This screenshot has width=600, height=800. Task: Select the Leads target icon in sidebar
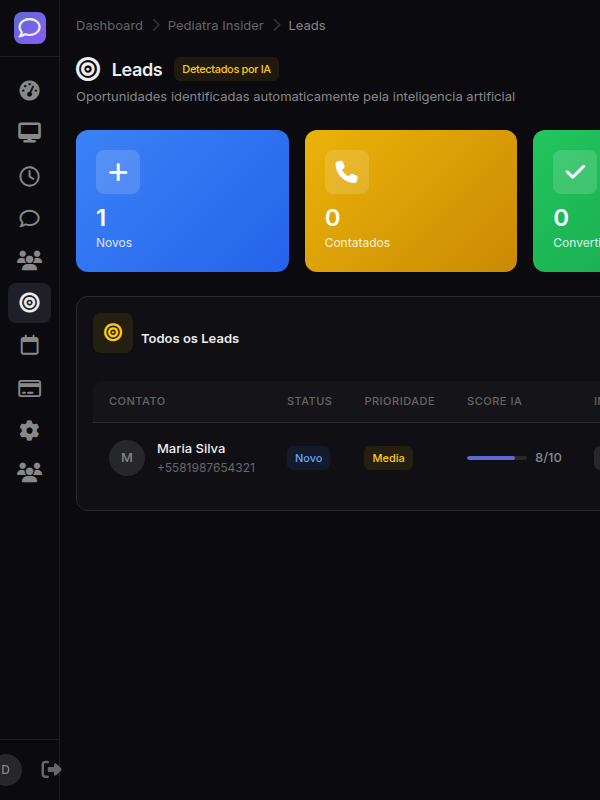pos(30,303)
